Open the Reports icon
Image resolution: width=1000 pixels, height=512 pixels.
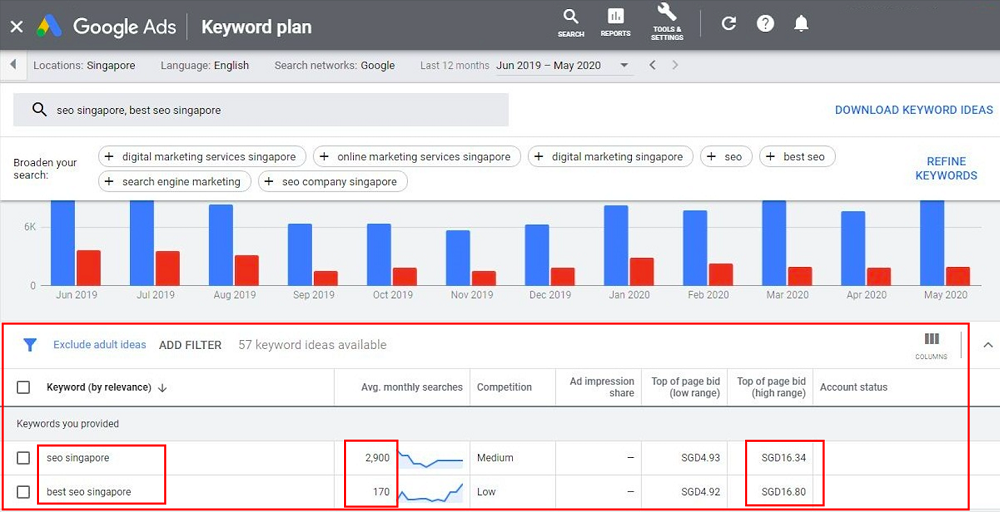click(615, 23)
